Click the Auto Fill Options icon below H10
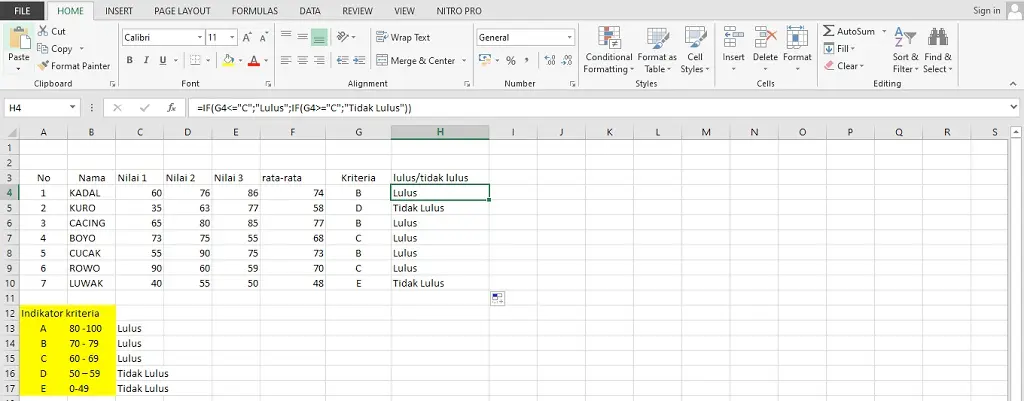 coord(498,298)
